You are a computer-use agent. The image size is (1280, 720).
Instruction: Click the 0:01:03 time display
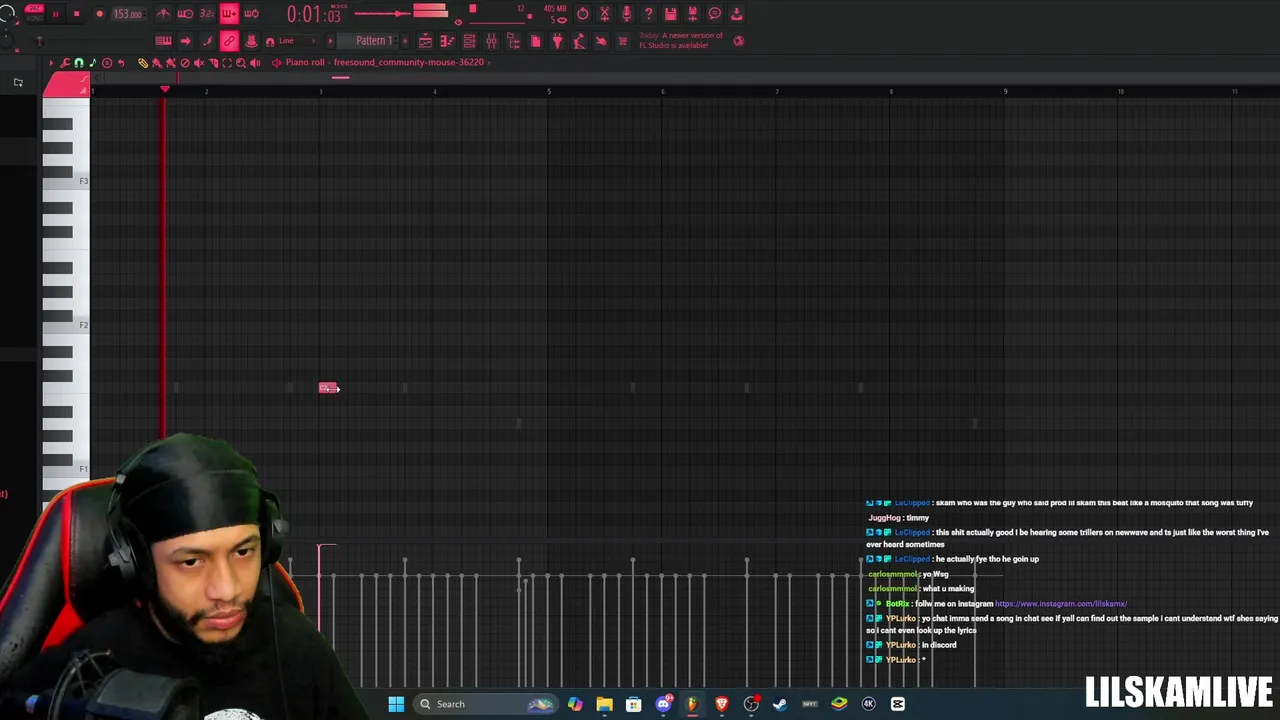[x=315, y=14]
